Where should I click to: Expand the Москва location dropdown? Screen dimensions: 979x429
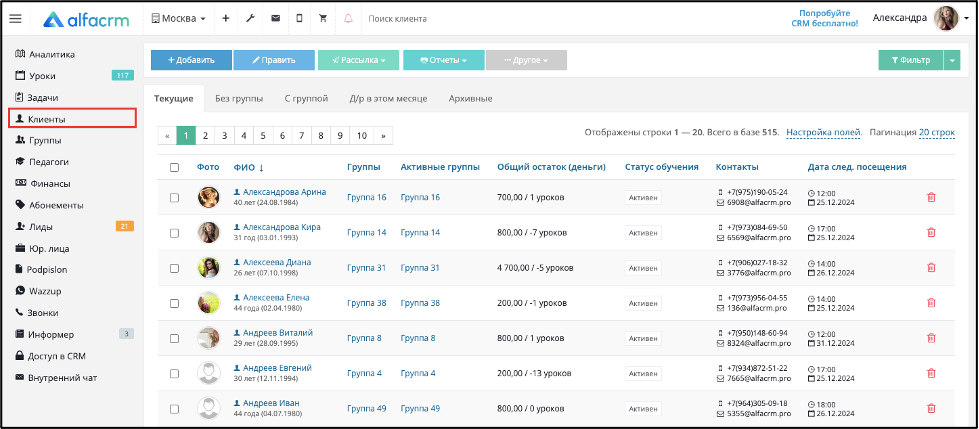(179, 19)
